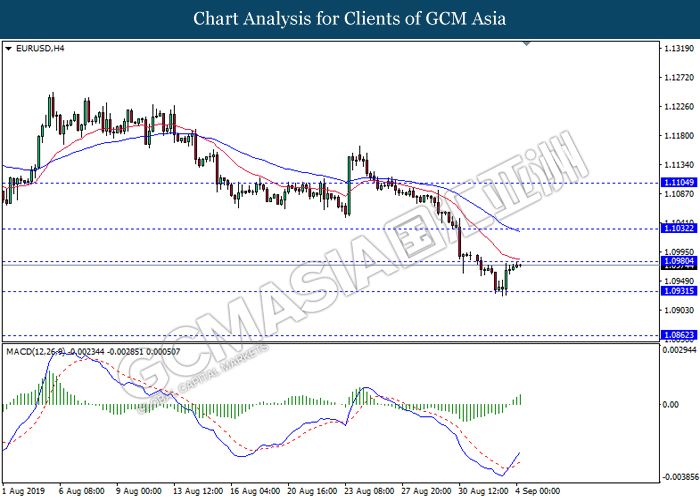
Task: Select the 1.10322 price level label
Action: coord(678,228)
